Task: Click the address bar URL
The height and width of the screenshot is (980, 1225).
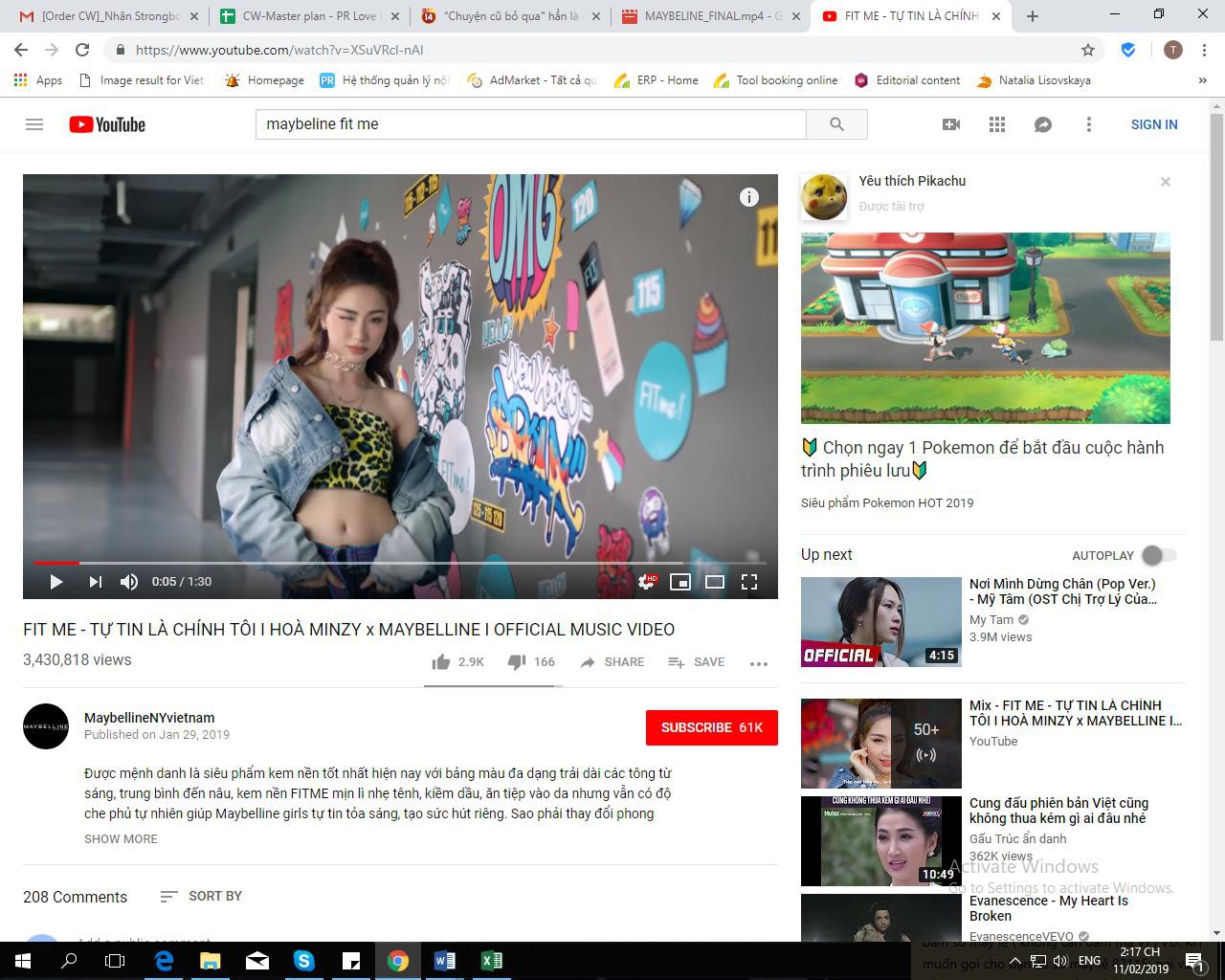Action: pyautogui.click(x=279, y=50)
